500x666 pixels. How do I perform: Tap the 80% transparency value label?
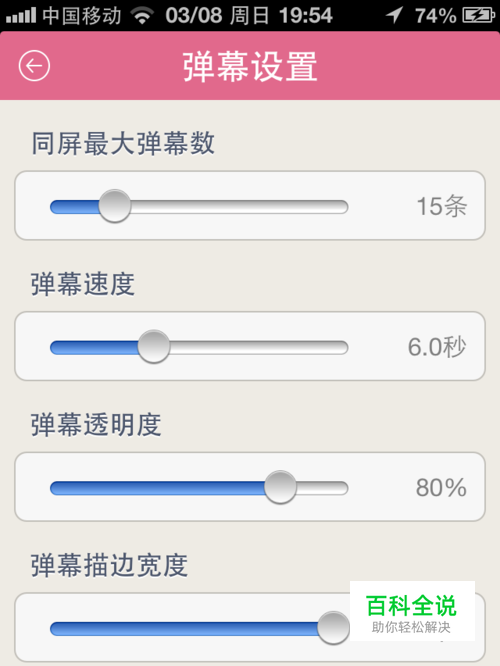click(x=441, y=487)
